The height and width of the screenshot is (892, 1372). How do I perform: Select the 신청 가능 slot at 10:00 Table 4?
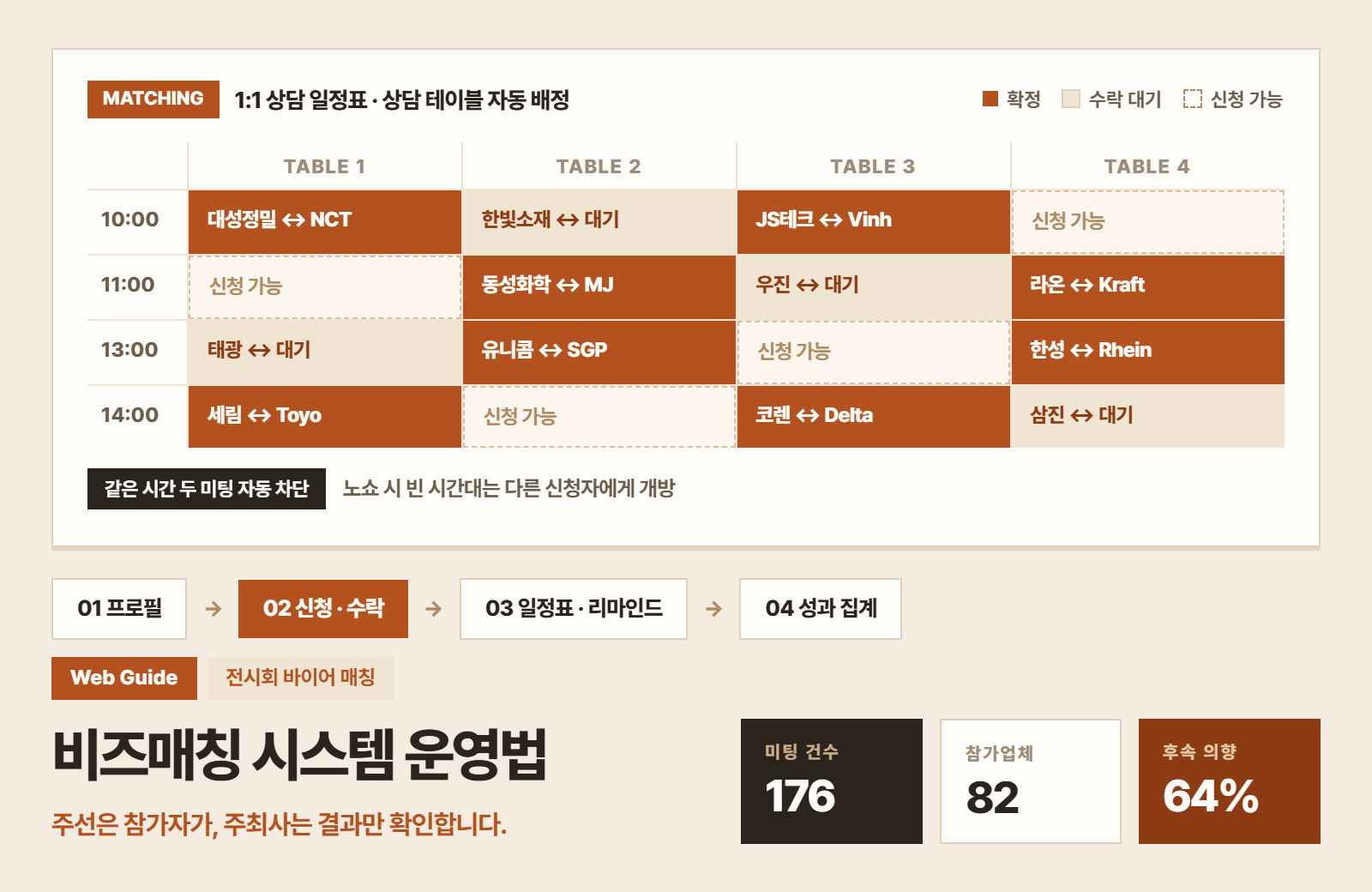pyautogui.click(x=1148, y=222)
